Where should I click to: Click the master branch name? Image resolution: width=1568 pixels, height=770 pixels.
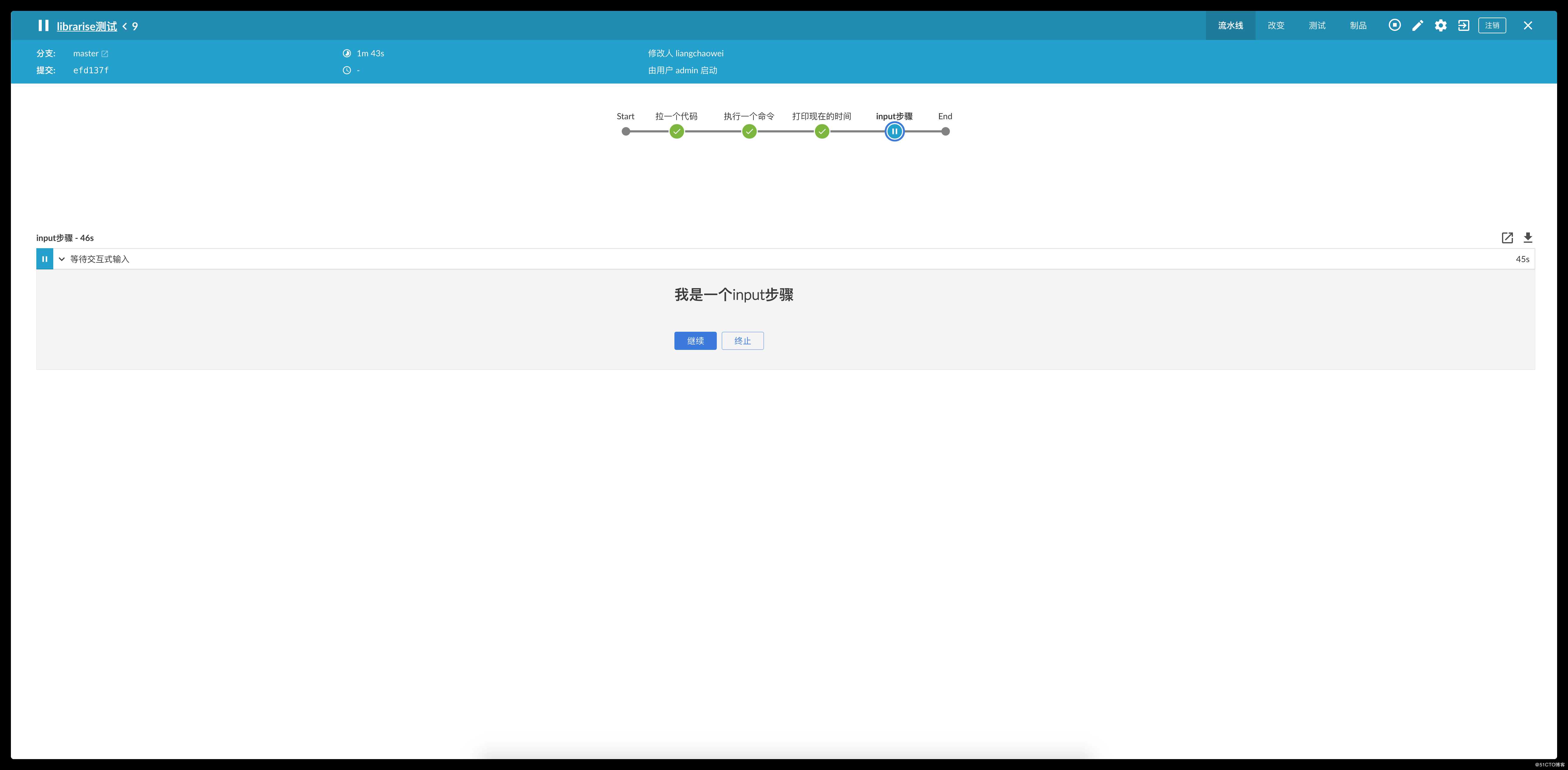click(86, 54)
